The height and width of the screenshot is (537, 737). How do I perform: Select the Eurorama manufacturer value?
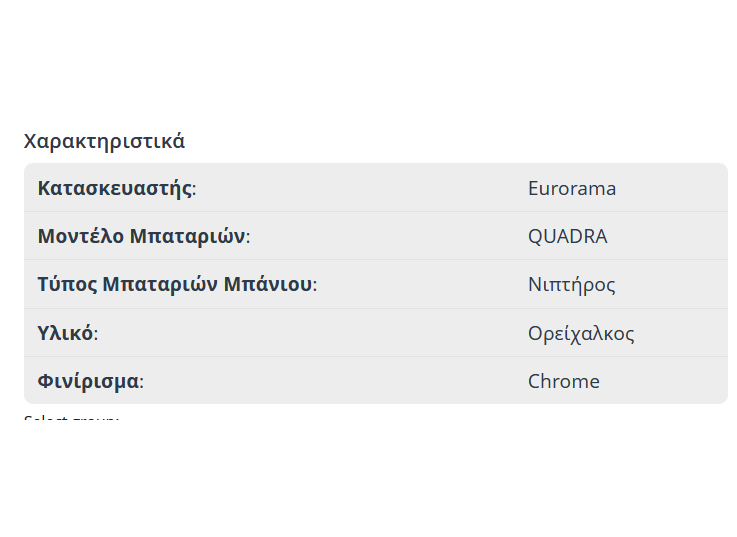tap(571, 188)
